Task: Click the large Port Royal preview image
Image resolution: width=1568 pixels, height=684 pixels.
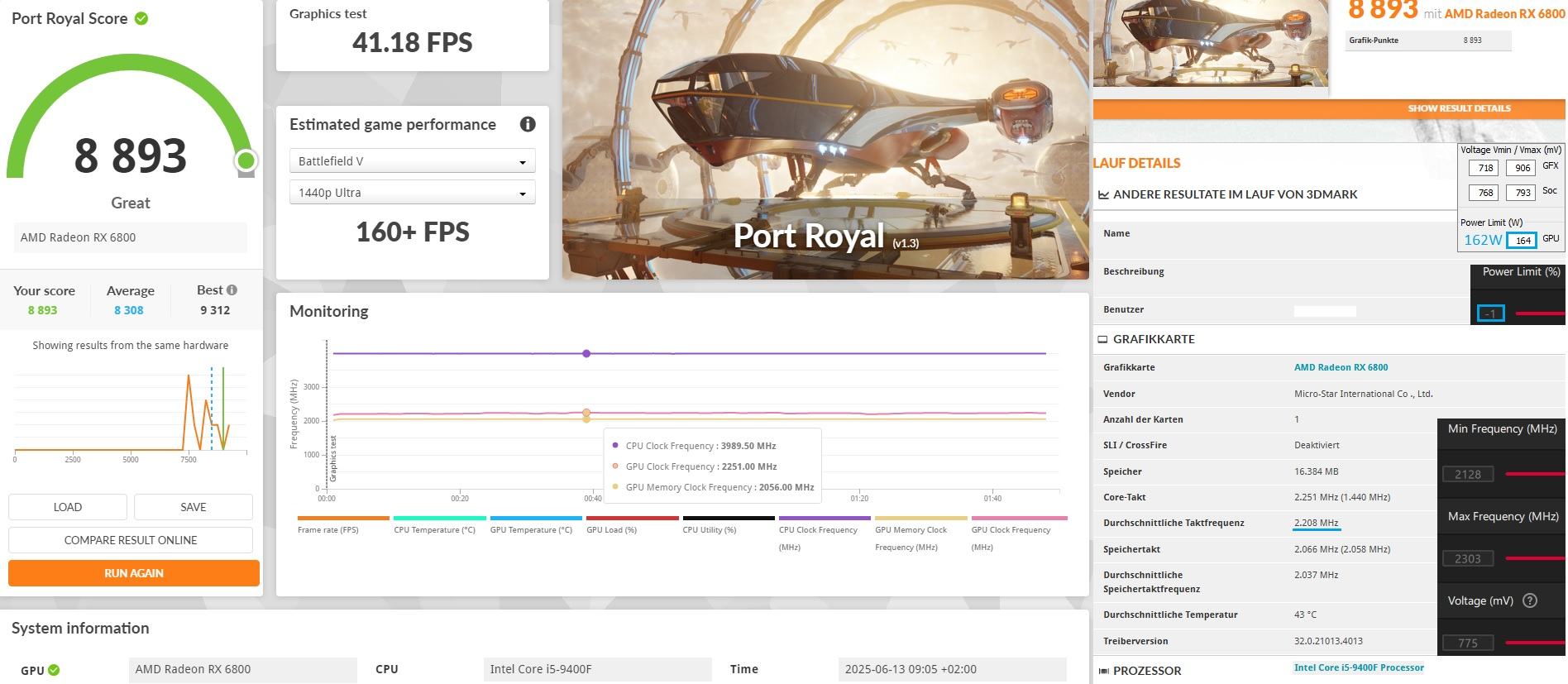Action: coord(825,140)
